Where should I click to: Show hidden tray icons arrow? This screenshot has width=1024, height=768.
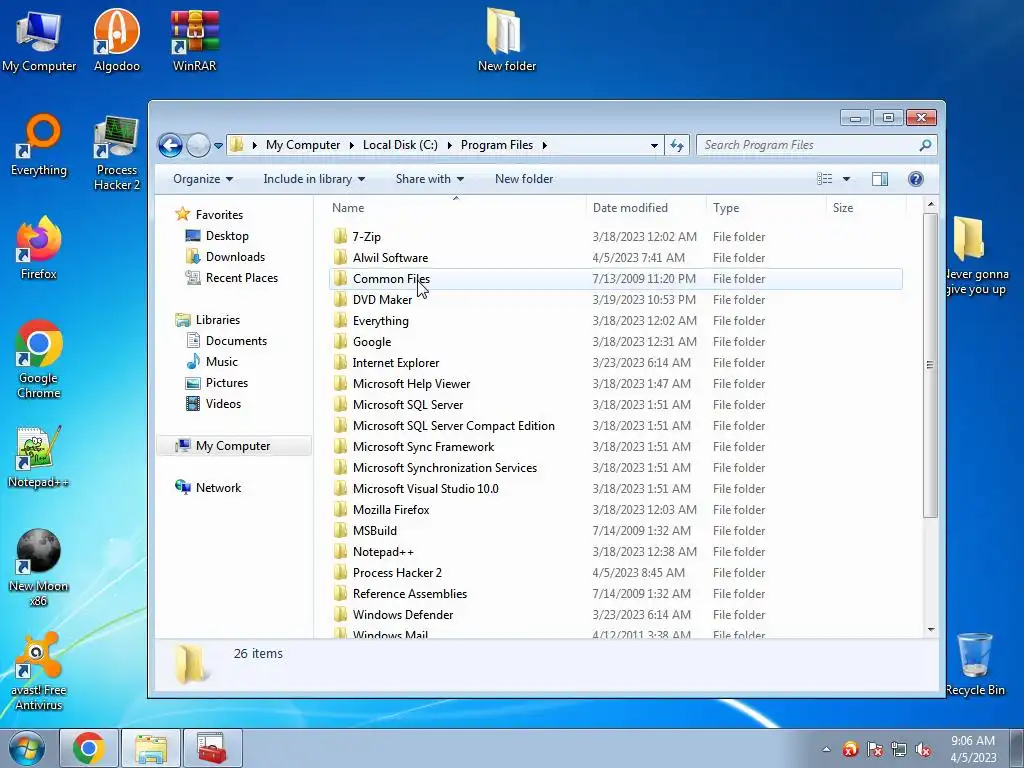(x=827, y=750)
